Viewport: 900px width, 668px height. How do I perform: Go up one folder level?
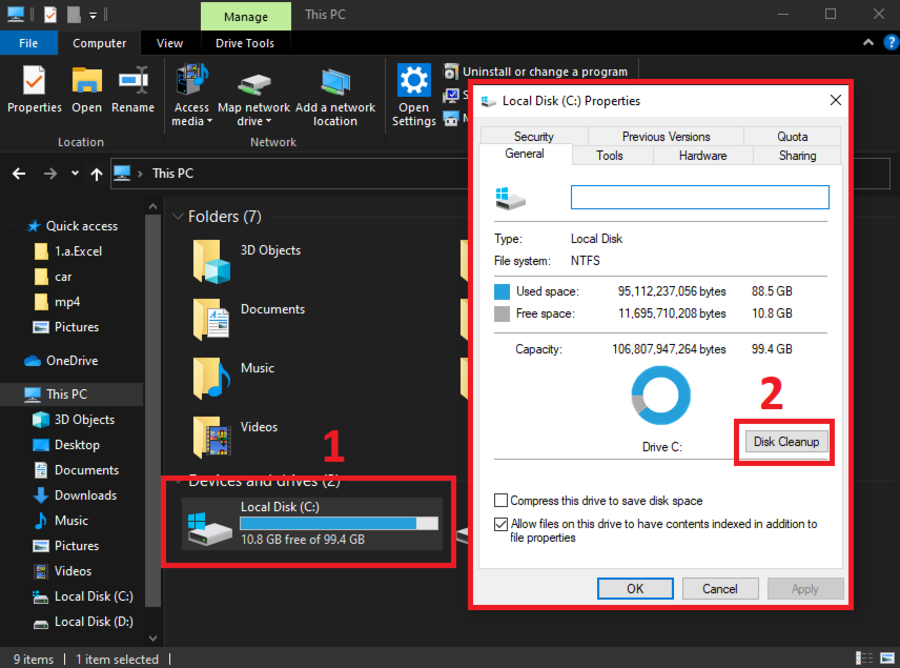tap(96, 174)
